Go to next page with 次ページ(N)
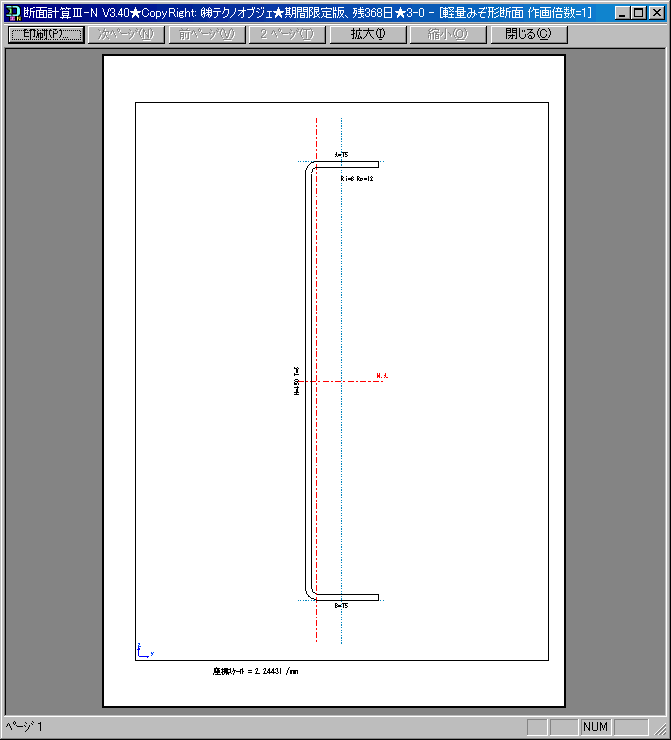Viewport: 671px width, 740px height. click(x=126, y=34)
